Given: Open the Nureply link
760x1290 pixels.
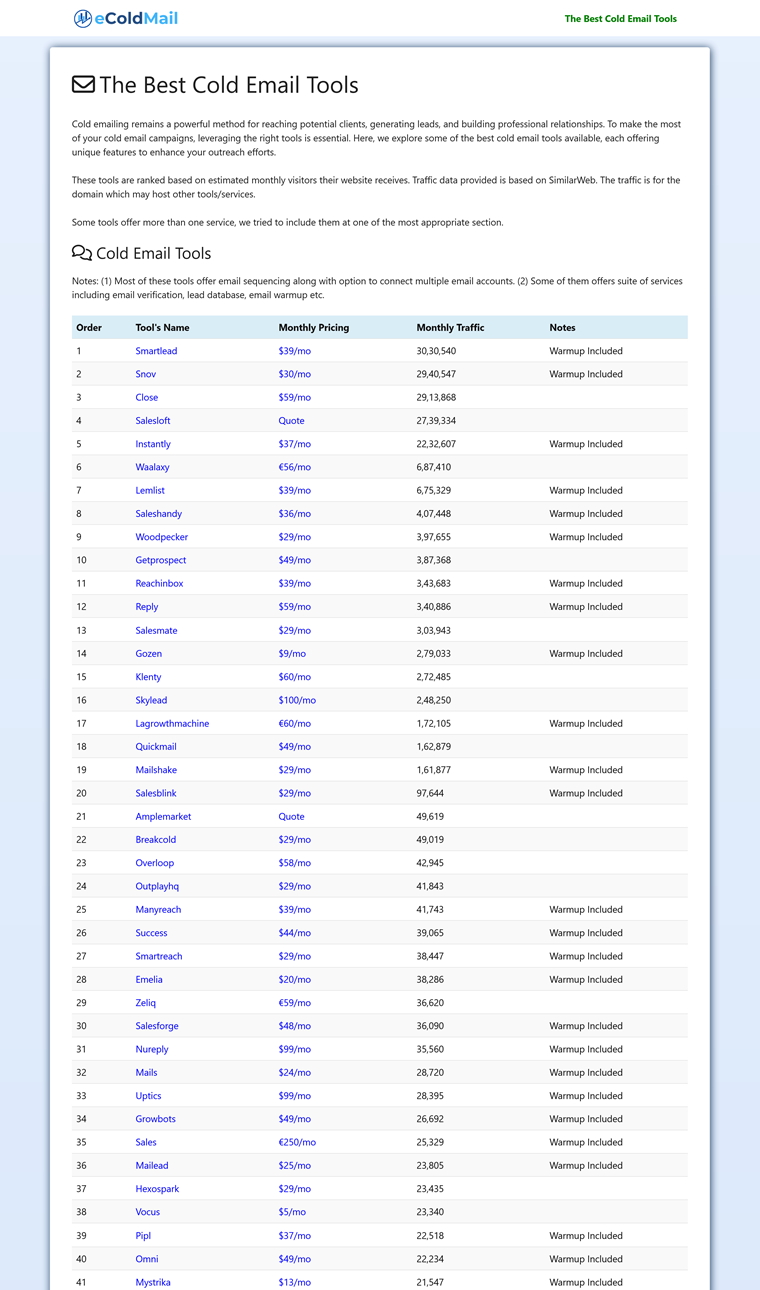Looking at the screenshot, I should pos(152,1049).
